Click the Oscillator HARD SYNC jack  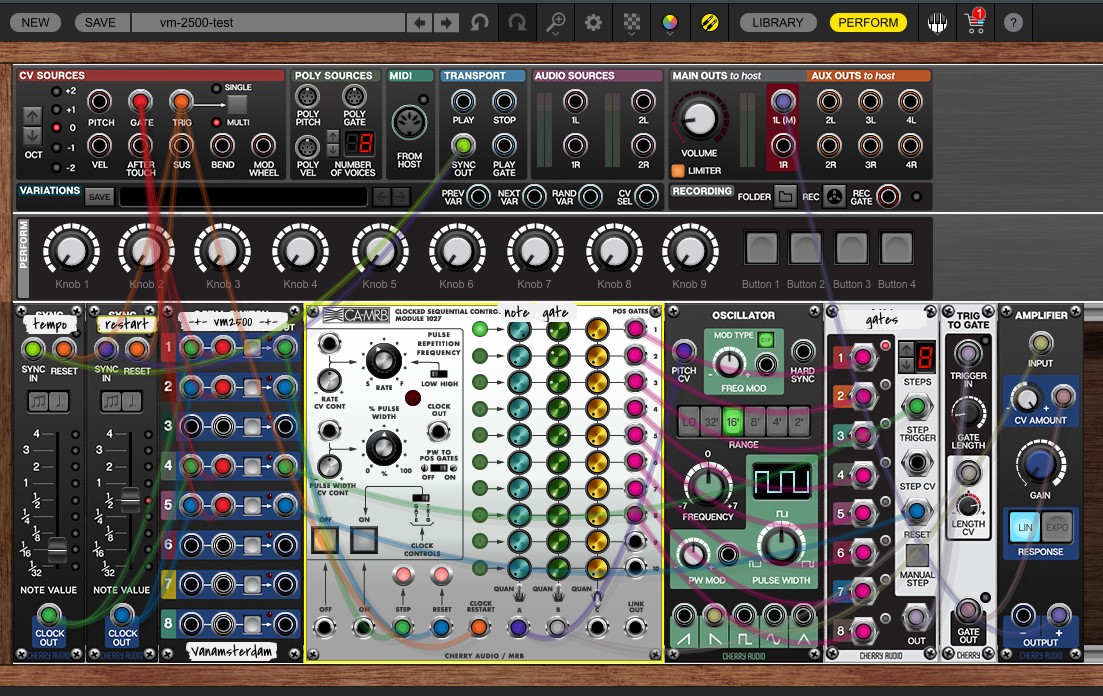pos(803,351)
